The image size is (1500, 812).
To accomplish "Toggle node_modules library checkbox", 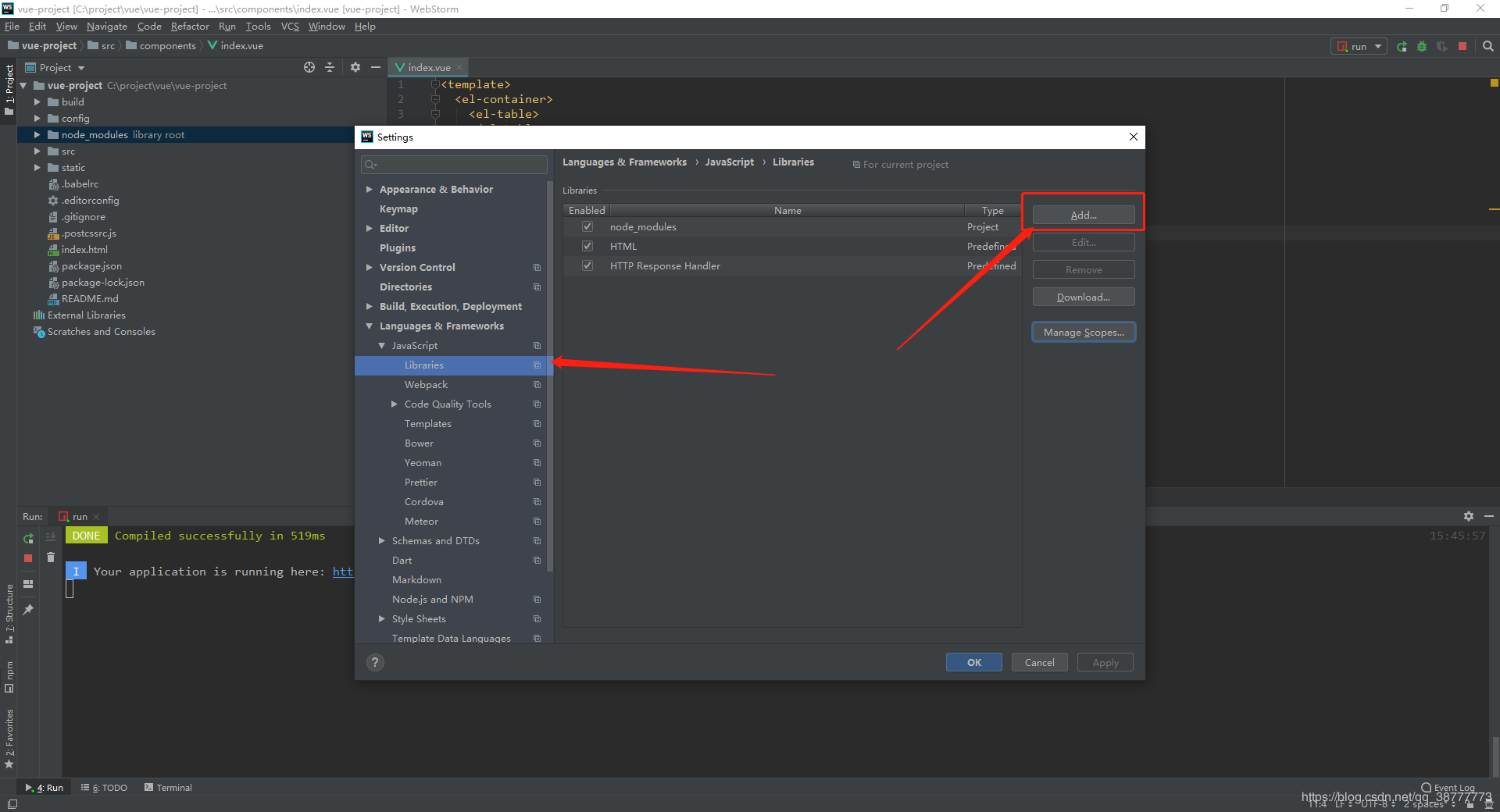I will pos(587,226).
